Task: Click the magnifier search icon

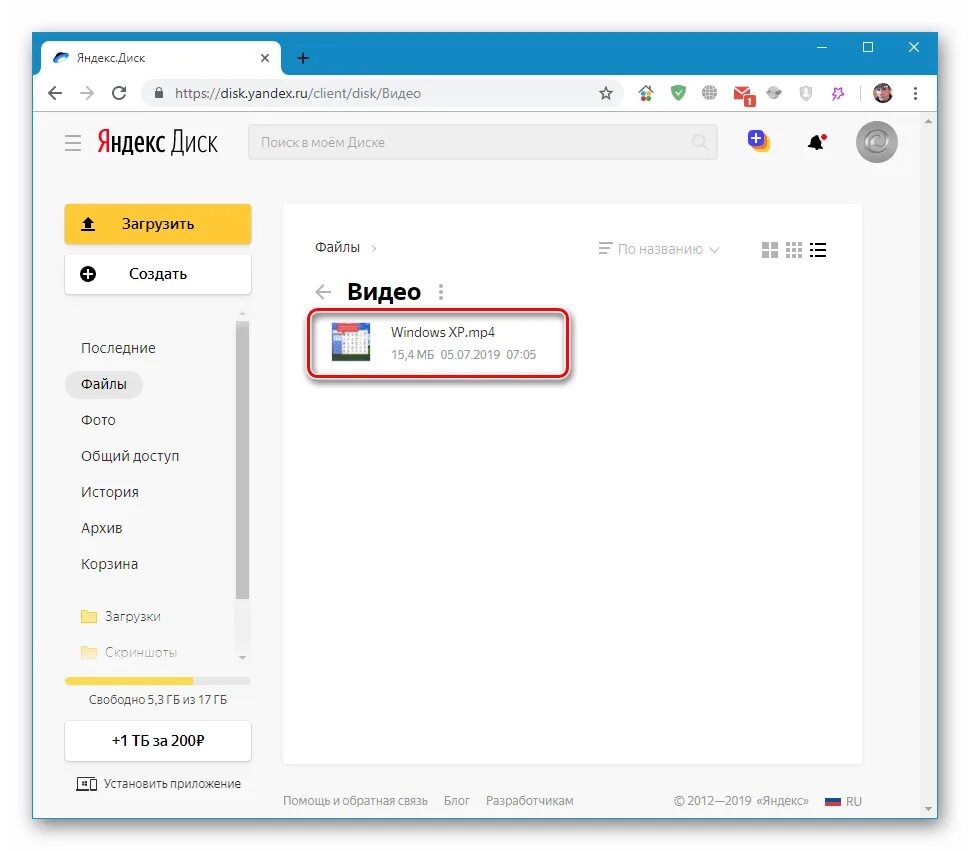Action: coord(700,142)
